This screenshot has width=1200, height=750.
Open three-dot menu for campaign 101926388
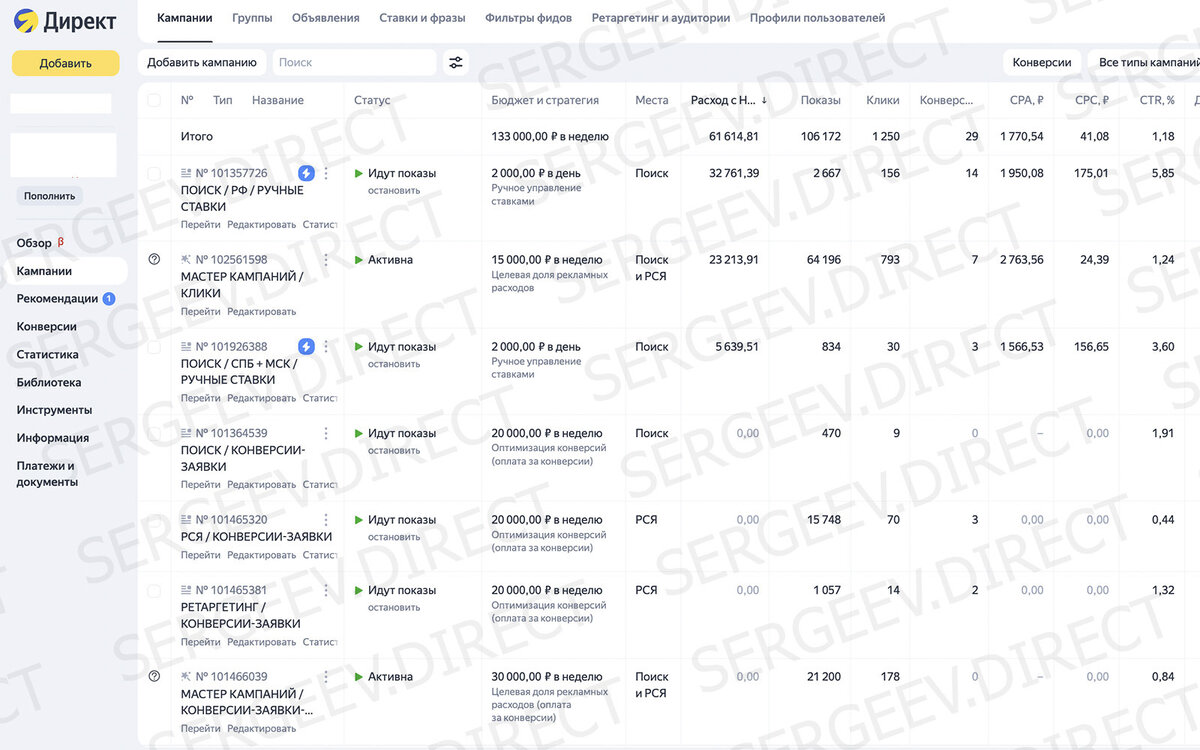(x=326, y=346)
